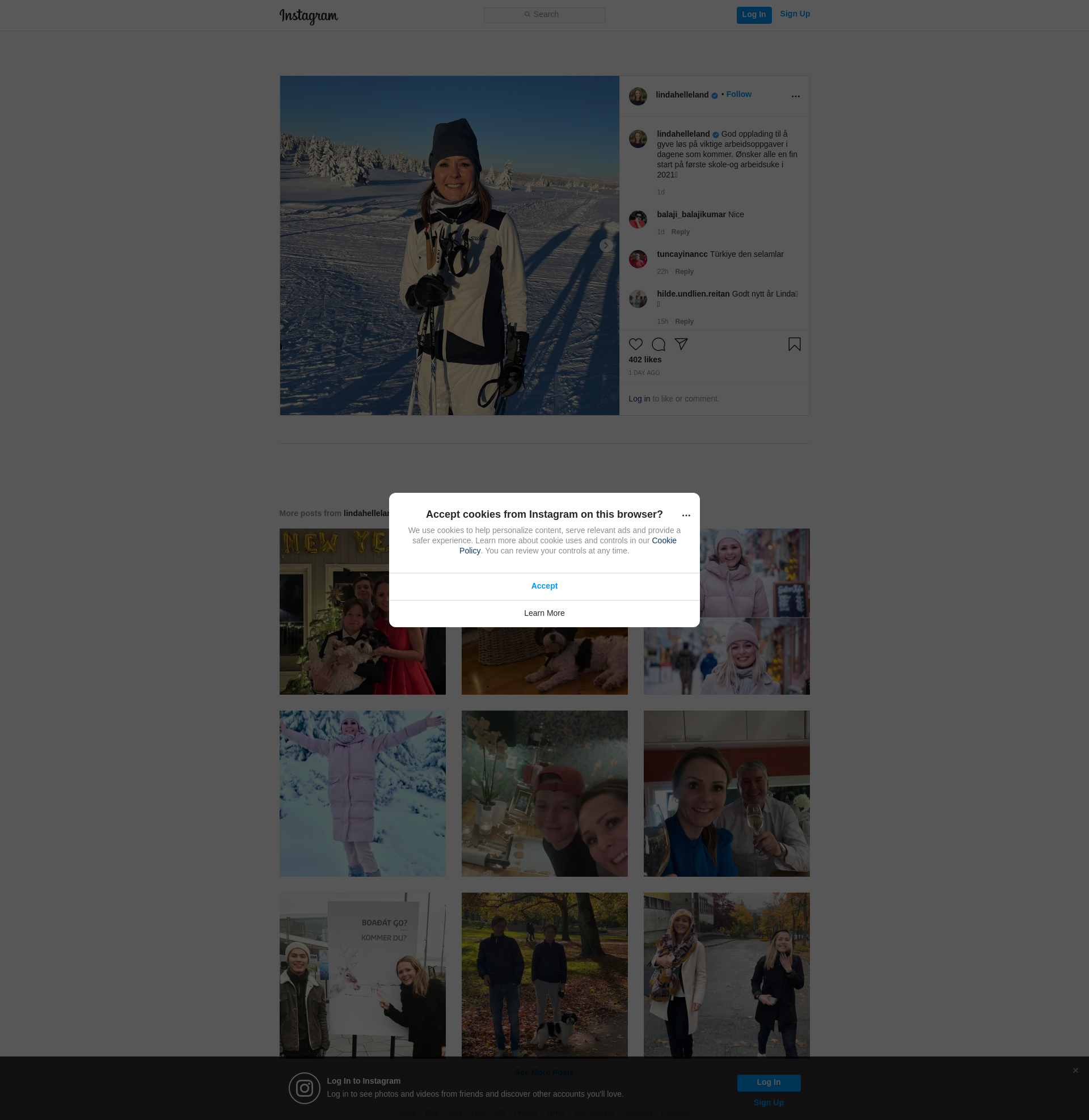Close the bottom login banner
The width and height of the screenshot is (1089, 1120).
[x=1075, y=1070]
